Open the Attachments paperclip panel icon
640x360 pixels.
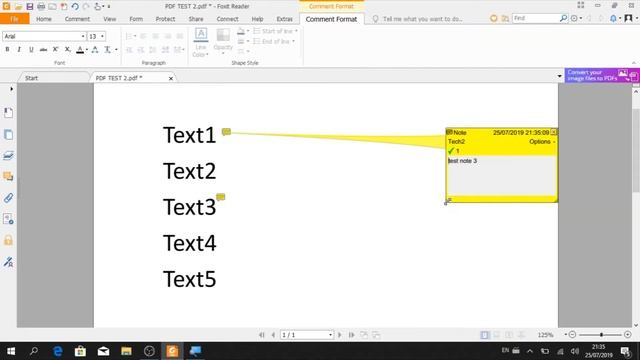[8, 198]
